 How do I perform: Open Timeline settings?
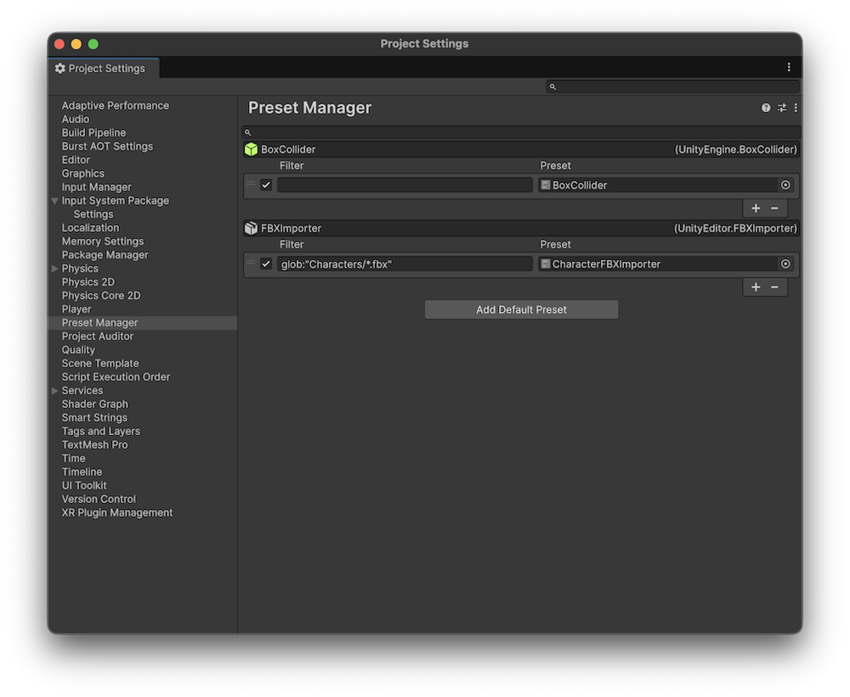[x=82, y=472]
